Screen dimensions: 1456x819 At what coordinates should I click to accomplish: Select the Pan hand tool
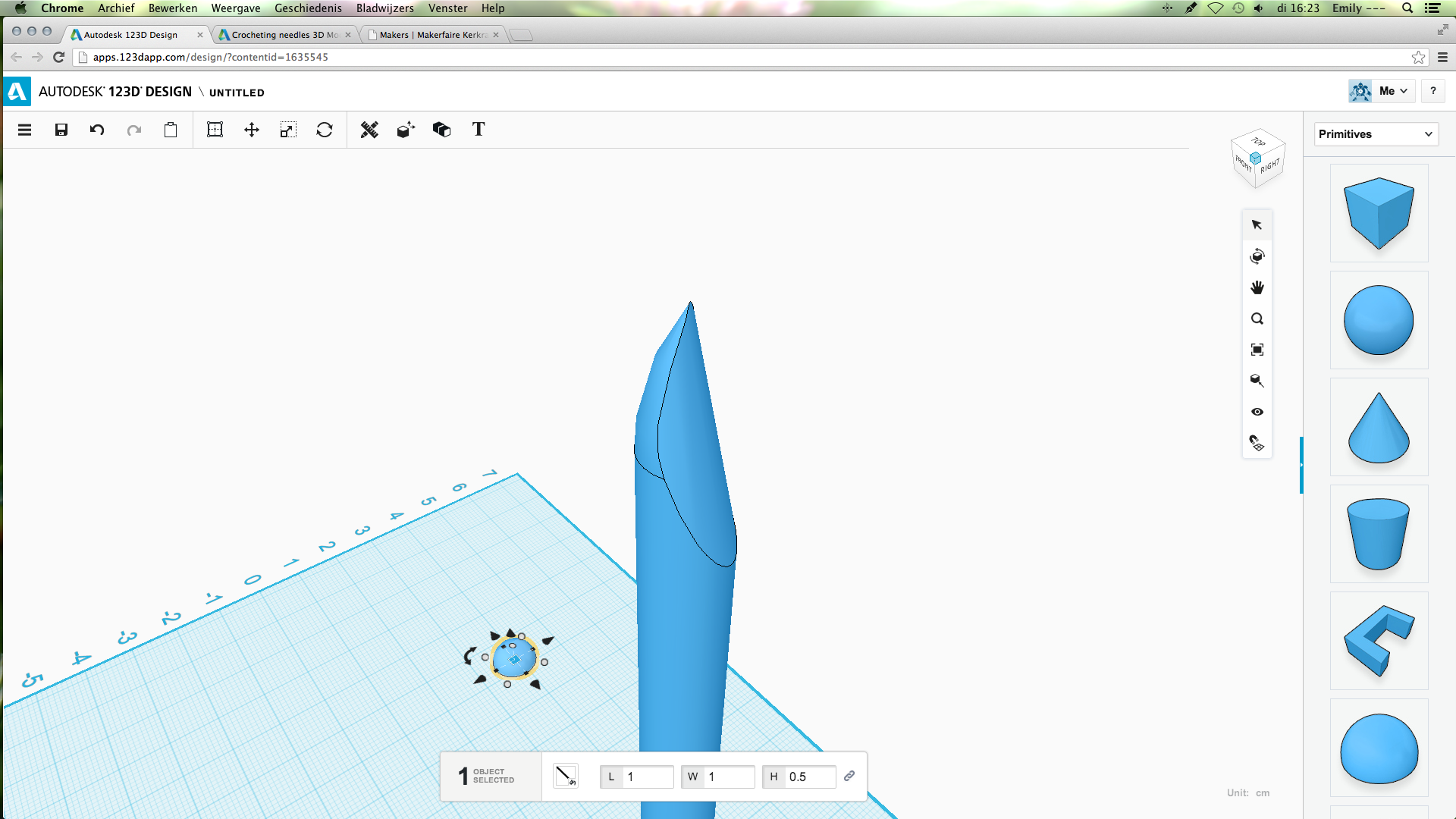1257,287
